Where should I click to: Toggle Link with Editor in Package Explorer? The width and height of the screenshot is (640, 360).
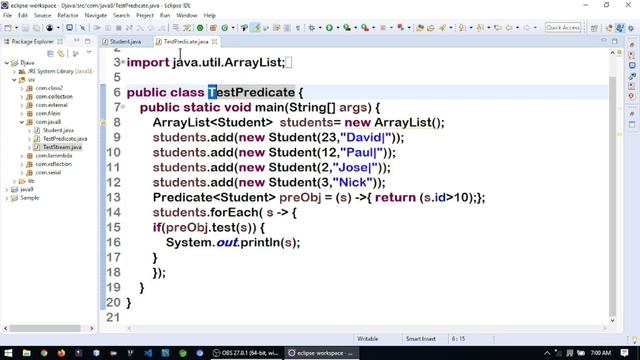pos(61,53)
